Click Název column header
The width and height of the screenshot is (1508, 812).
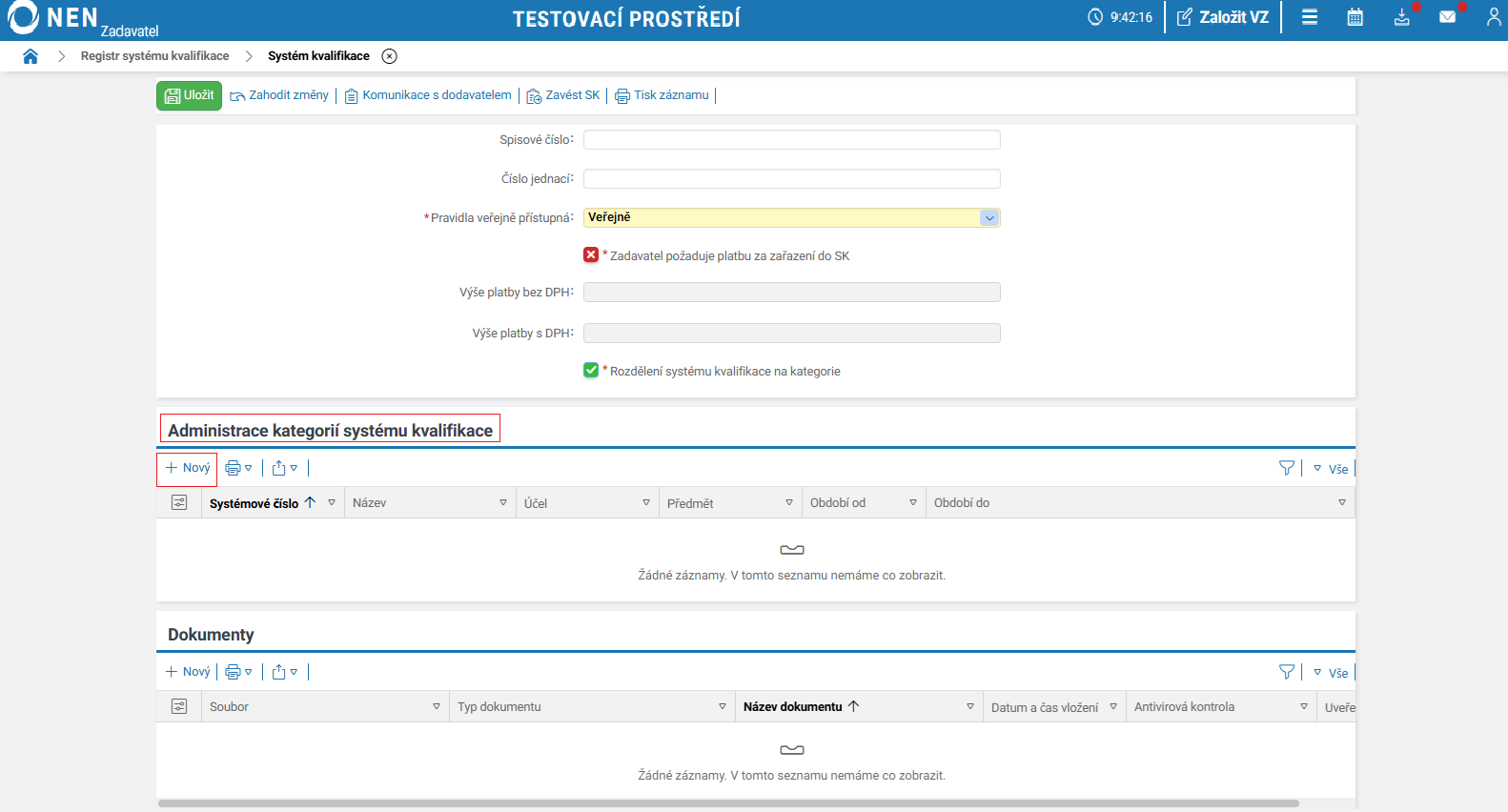coord(370,503)
